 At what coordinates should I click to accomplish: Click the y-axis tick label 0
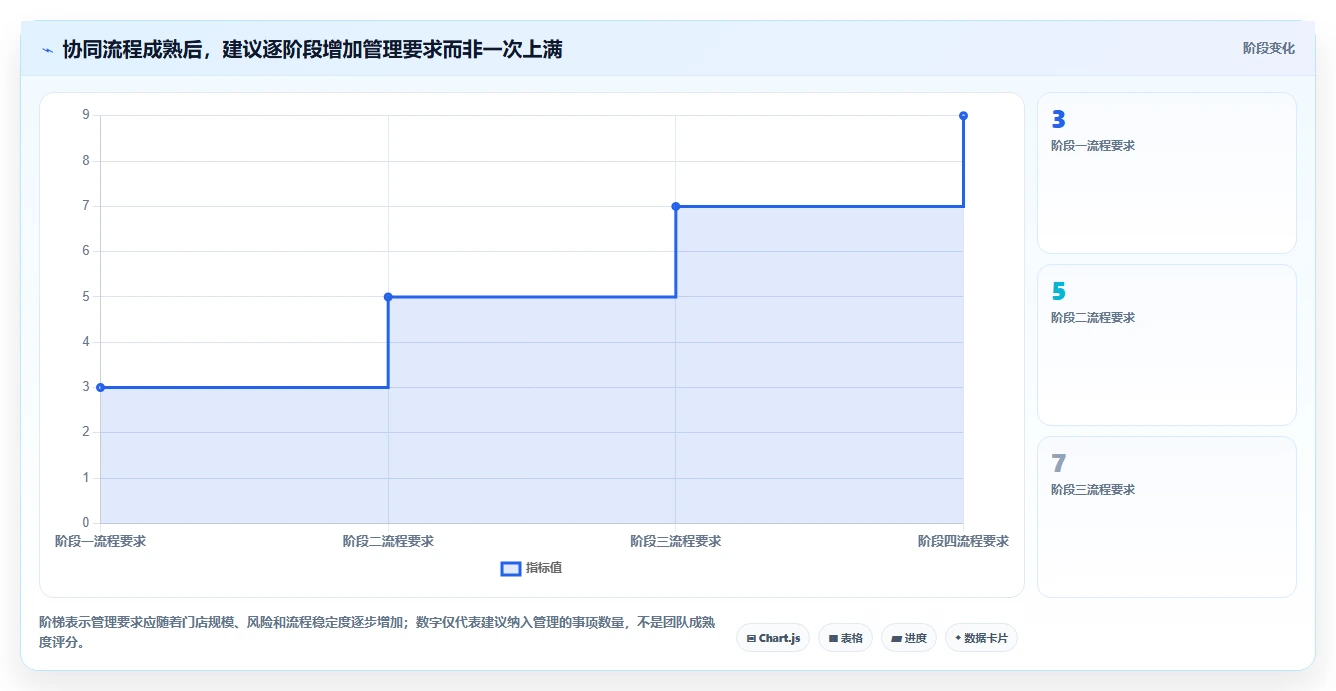tap(86, 523)
